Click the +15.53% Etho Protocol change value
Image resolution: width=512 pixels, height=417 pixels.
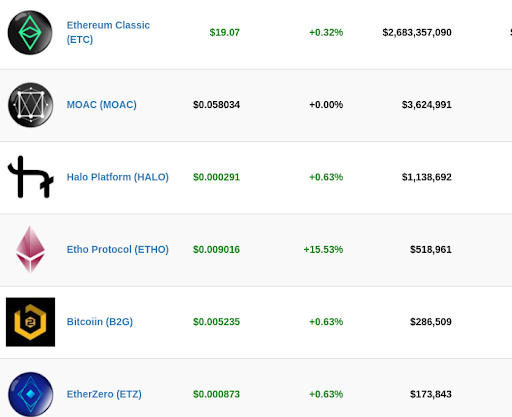(x=323, y=249)
